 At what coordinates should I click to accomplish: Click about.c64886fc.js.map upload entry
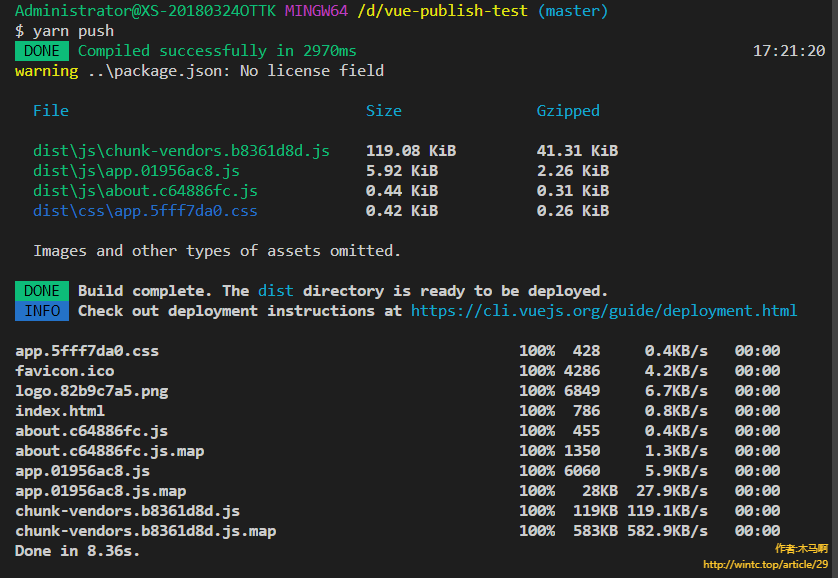click(x=109, y=451)
